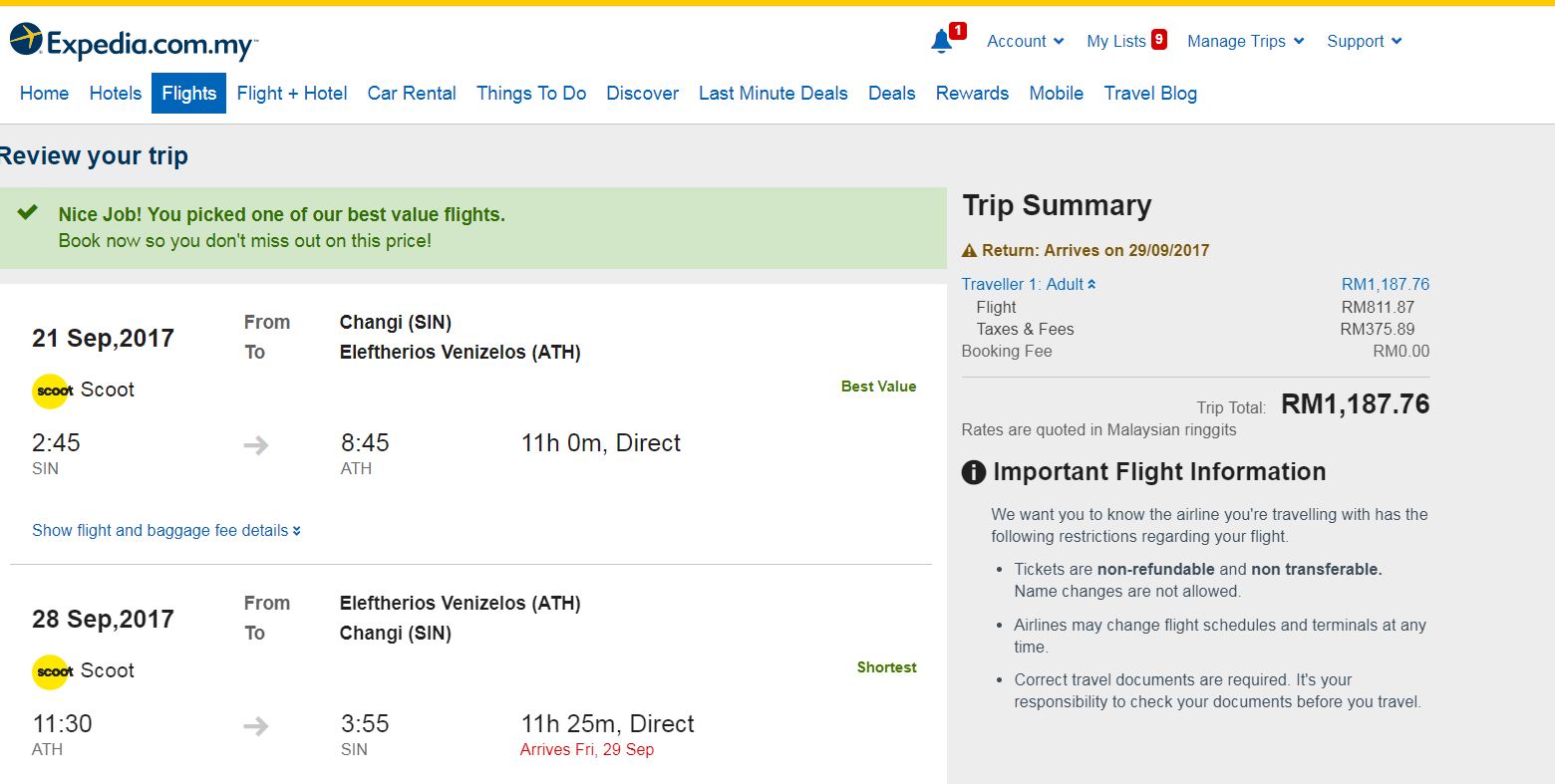Switch to the Hotels tab
Image resolution: width=1555 pixels, height=784 pixels.
tap(116, 94)
